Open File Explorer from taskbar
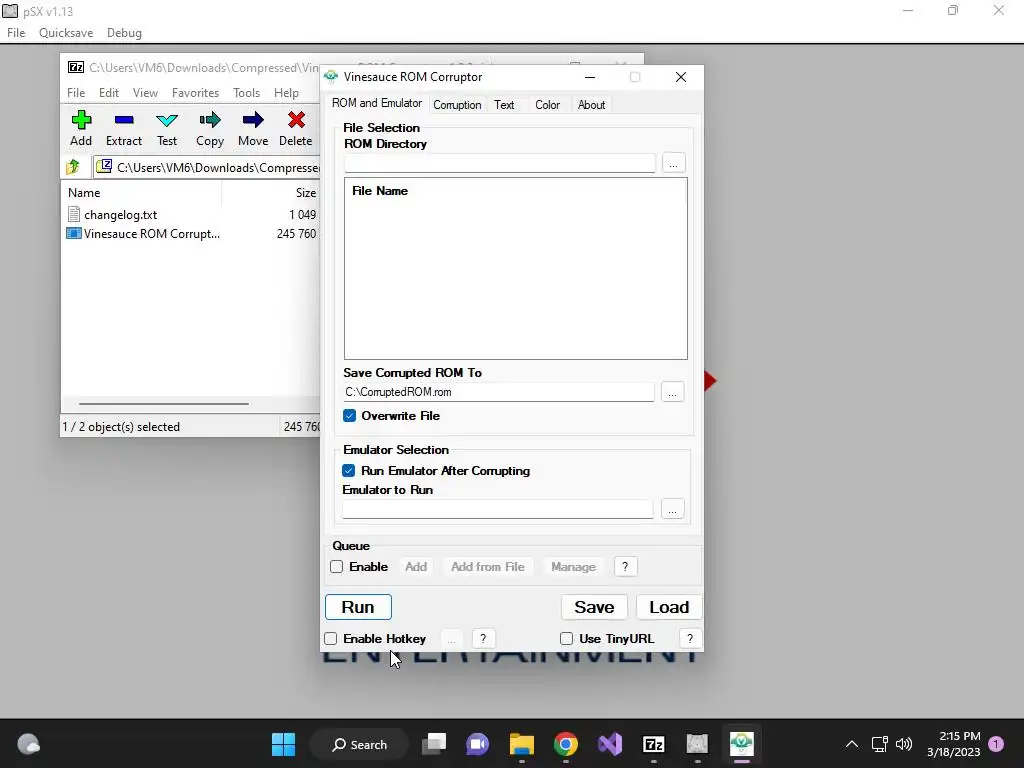The width and height of the screenshot is (1024, 768). pyautogui.click(x=521, y=744)
